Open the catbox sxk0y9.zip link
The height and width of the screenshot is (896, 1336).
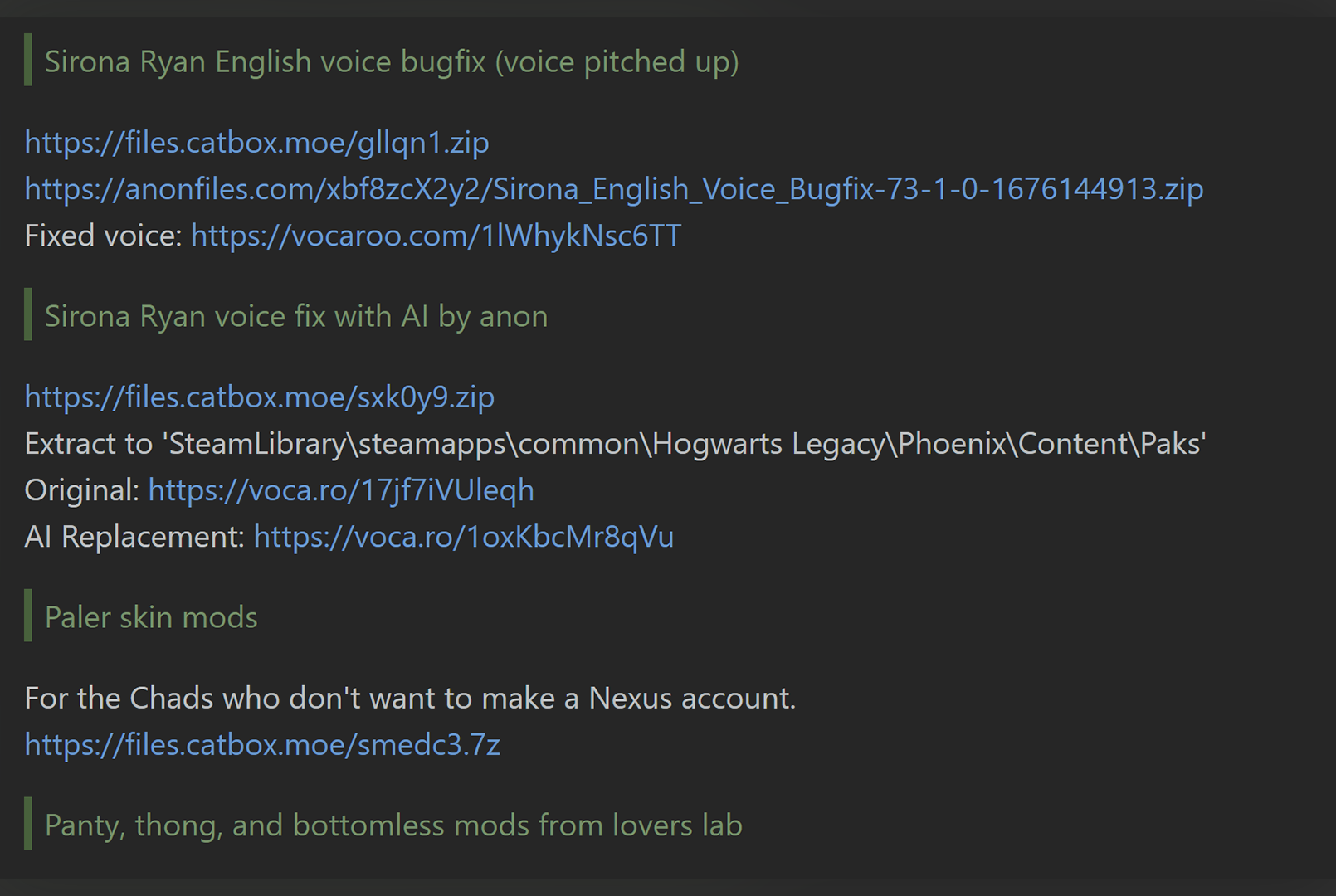click(x=260, y=397)
